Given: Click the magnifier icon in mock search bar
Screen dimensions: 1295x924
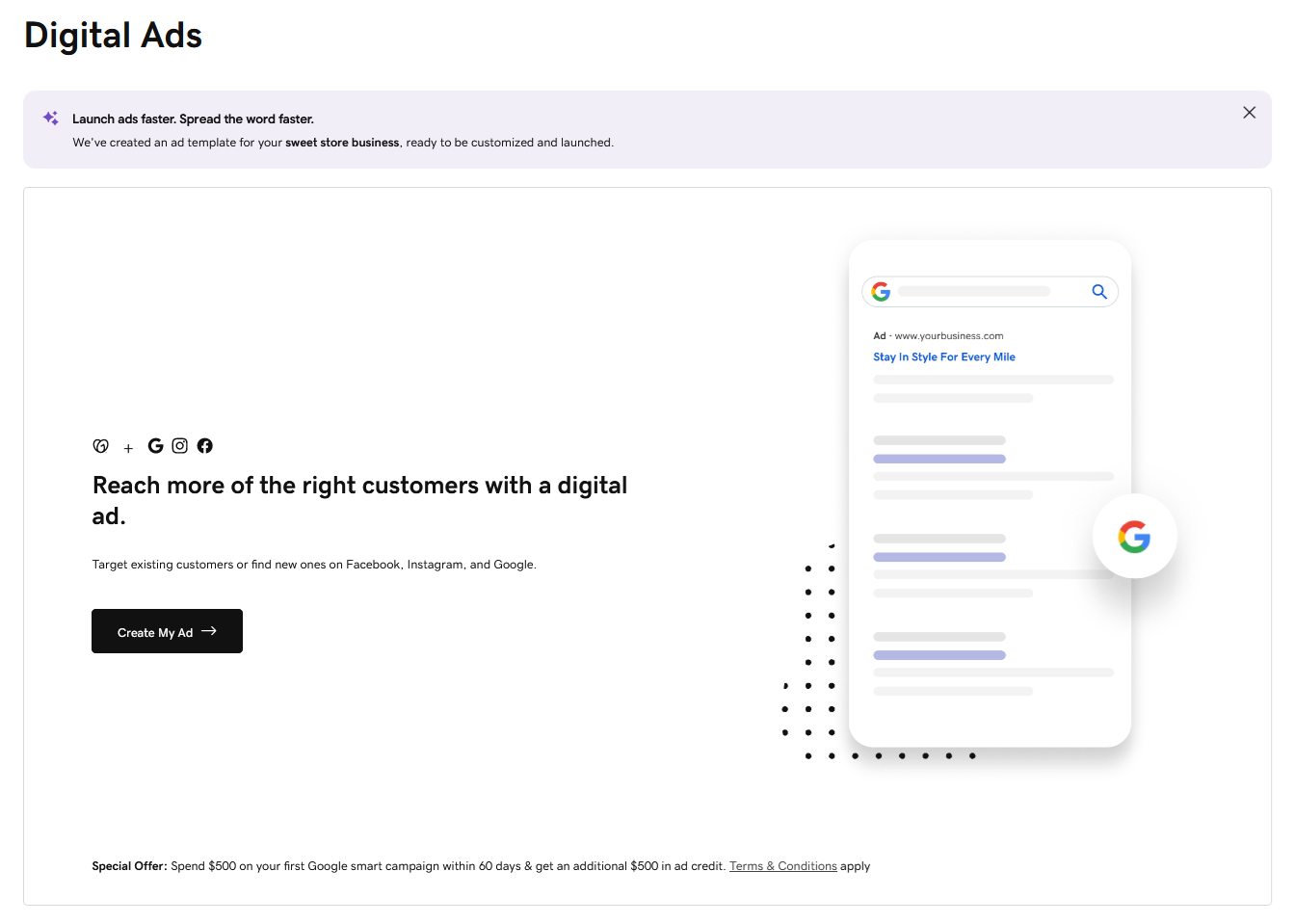Looking at the screenshot, I should (1098, 292).
